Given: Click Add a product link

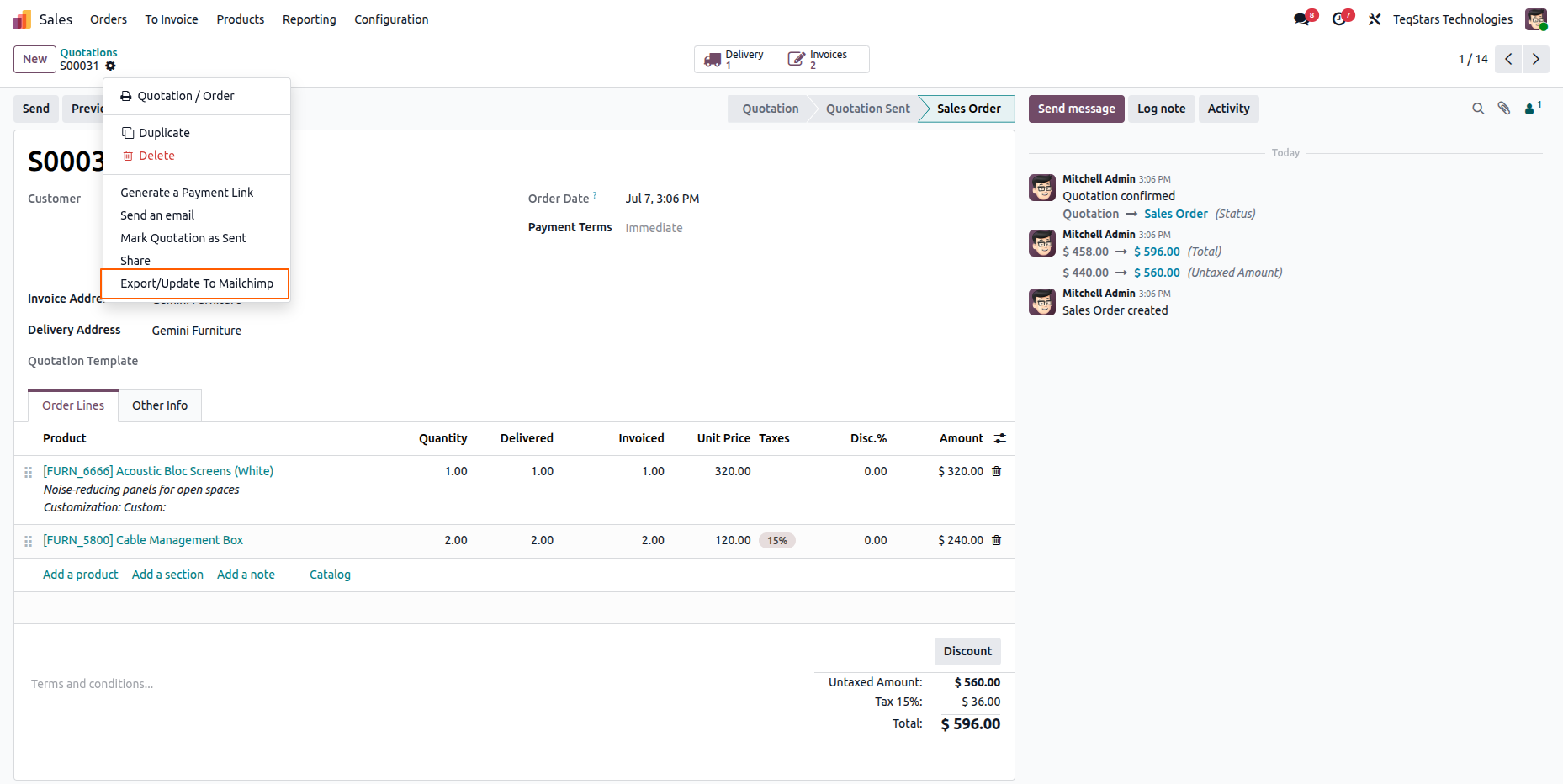Looking at the screenshot, I should [81, 575].
